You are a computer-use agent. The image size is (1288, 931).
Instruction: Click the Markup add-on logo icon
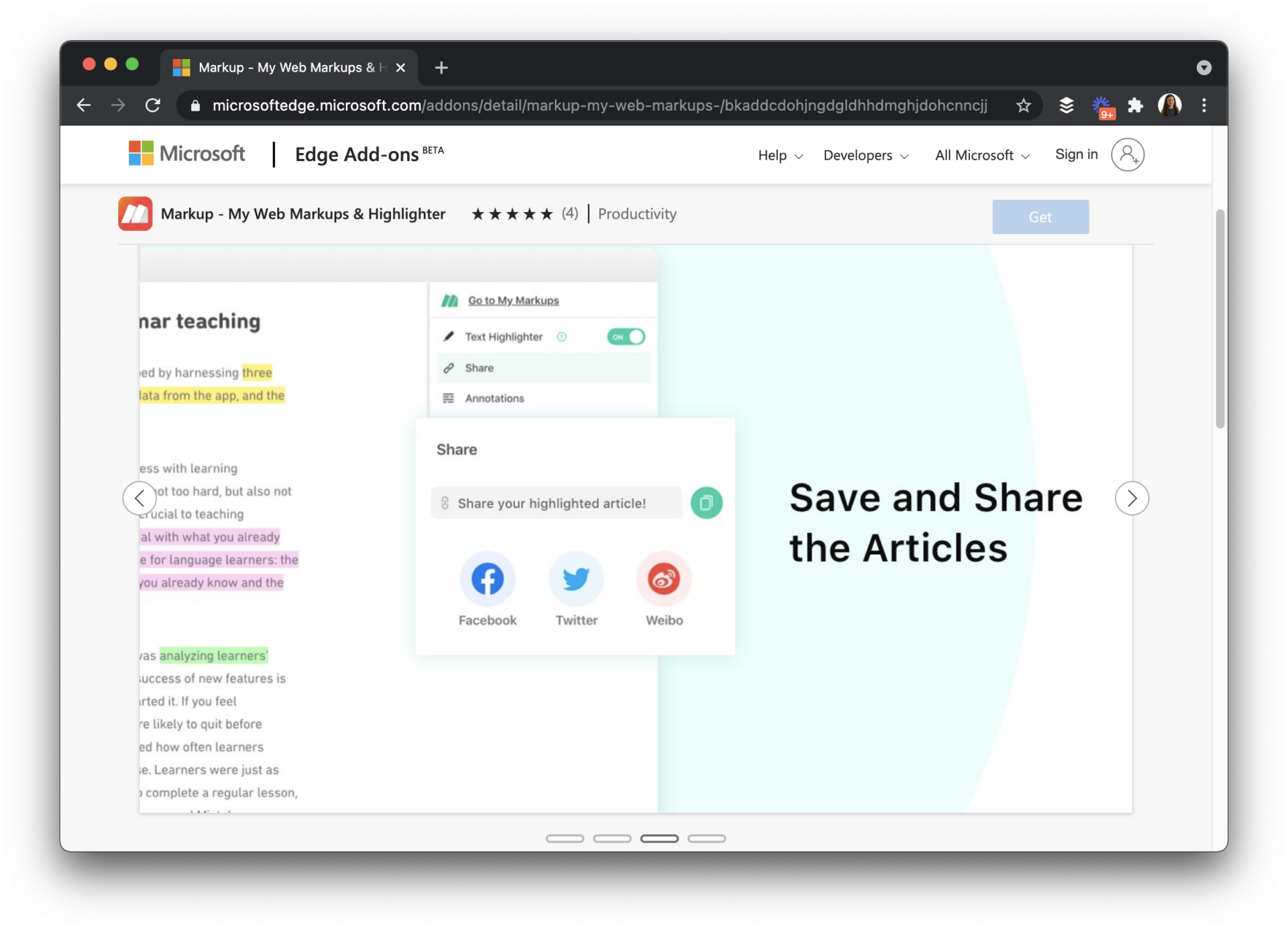point(134,213)
